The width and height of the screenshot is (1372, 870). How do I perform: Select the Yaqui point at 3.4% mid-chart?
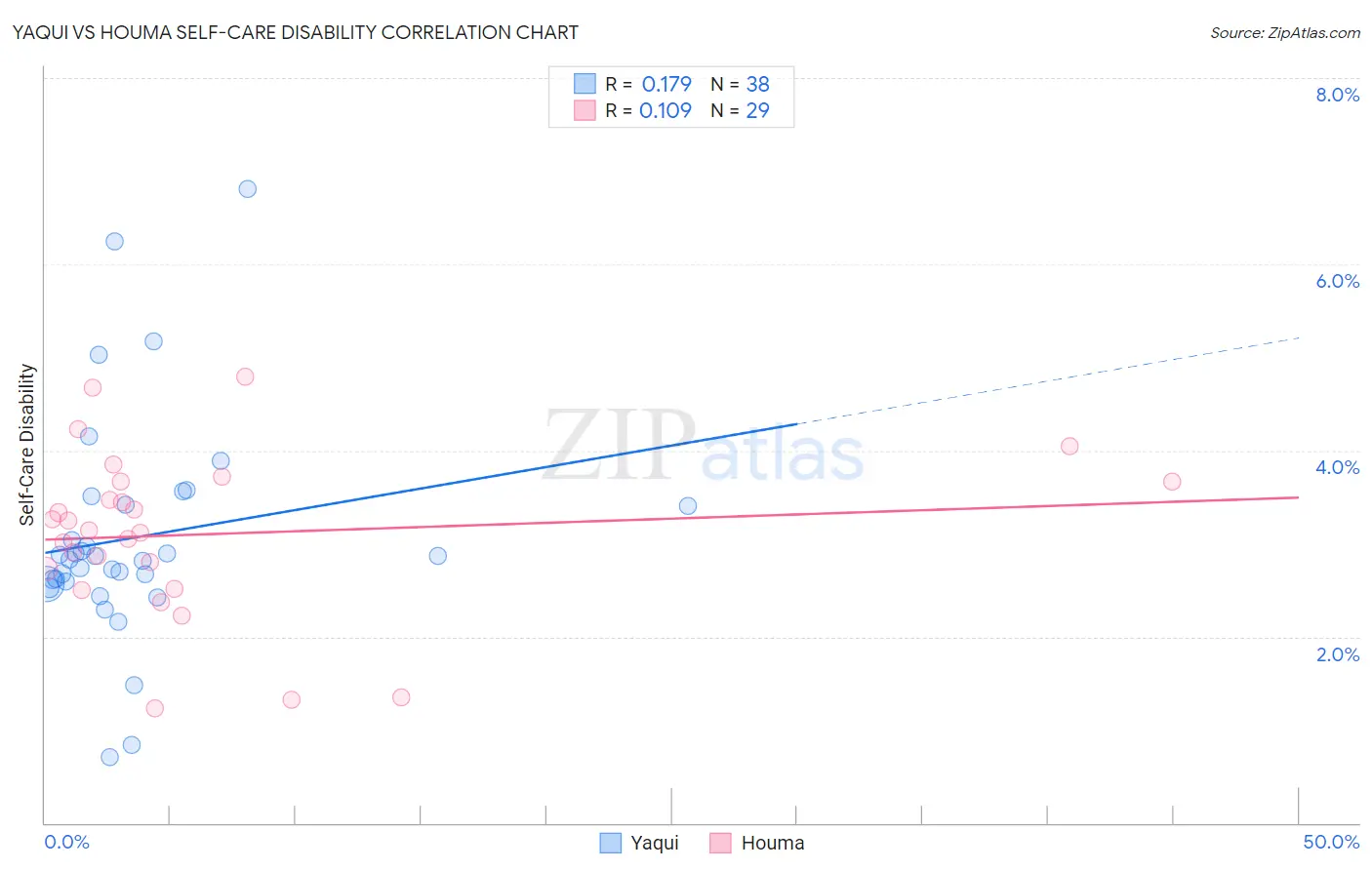coord(688,505)
